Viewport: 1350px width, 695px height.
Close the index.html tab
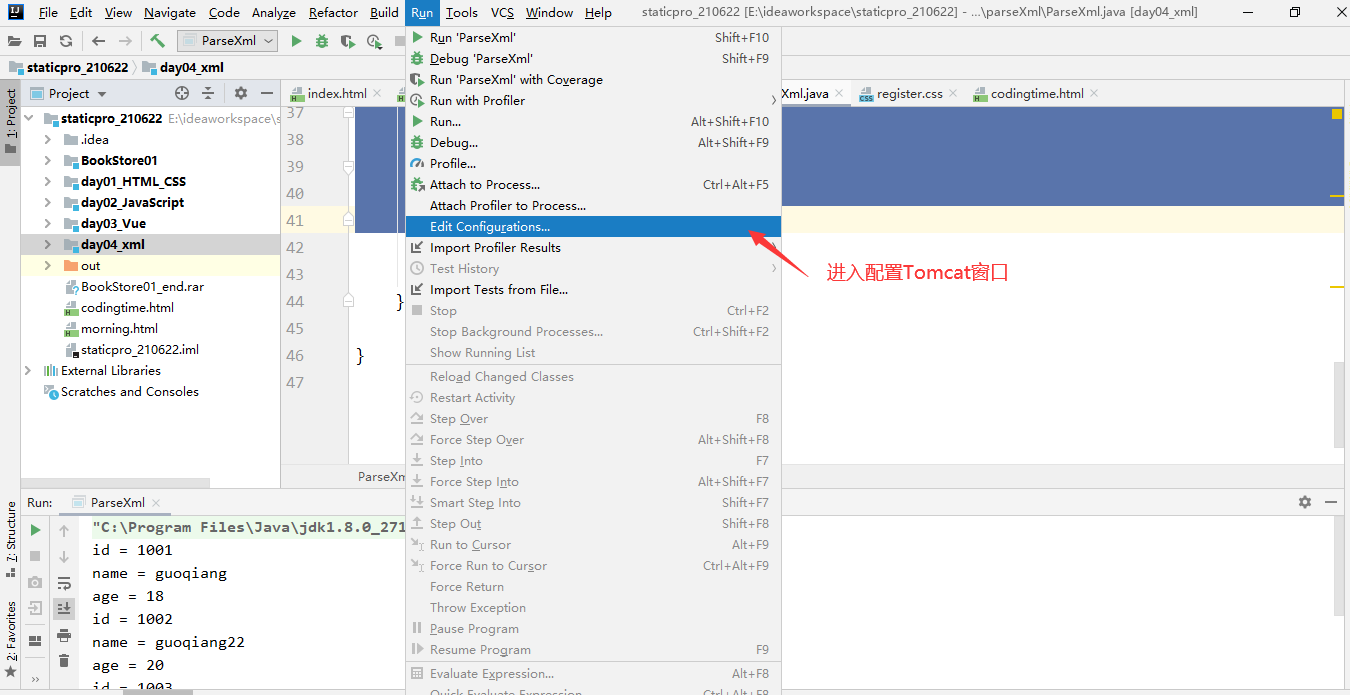(x=377, y=93)
